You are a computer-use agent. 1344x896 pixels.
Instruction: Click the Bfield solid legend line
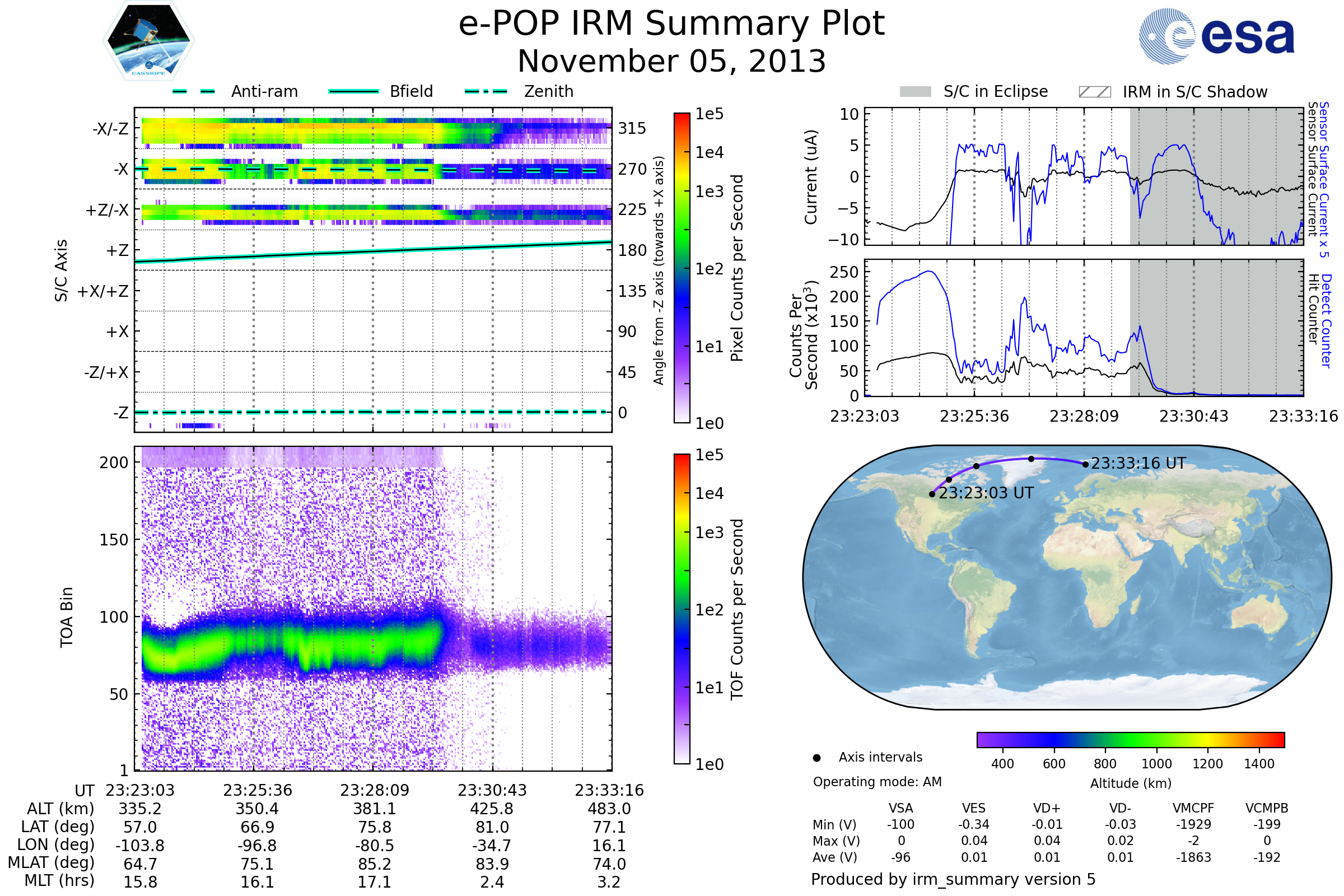[x=353, y=91]
